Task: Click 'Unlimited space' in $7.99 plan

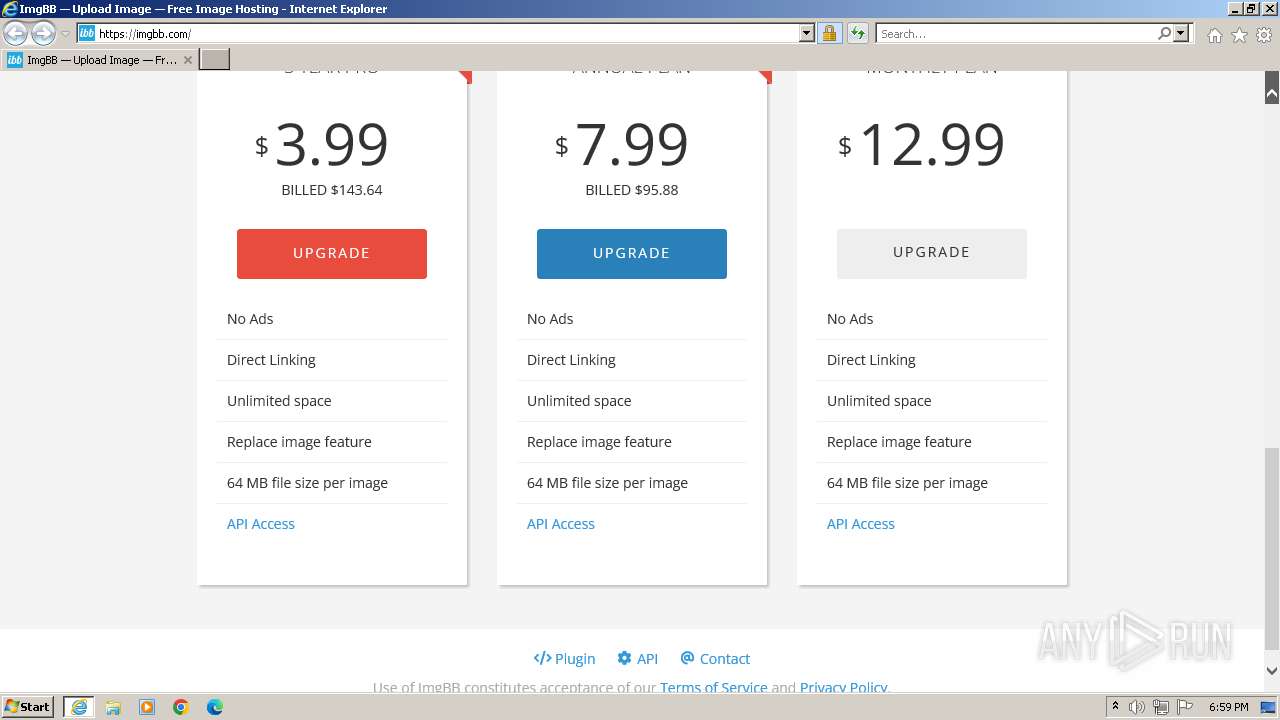Action: coord(579,401)
